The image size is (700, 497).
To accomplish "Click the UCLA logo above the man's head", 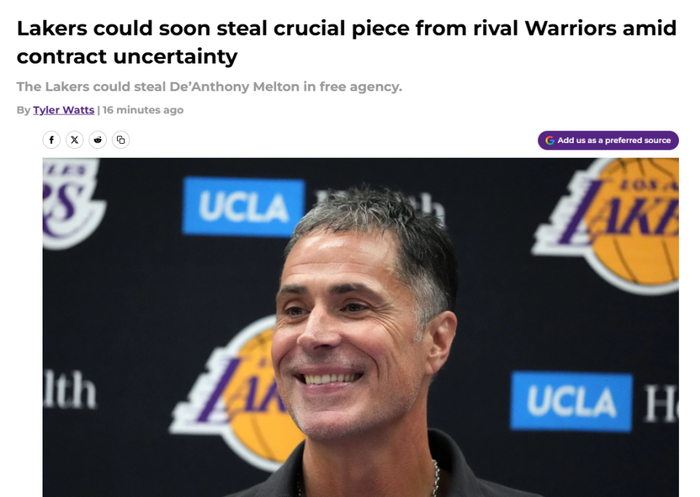I will [x=243, y=206].
